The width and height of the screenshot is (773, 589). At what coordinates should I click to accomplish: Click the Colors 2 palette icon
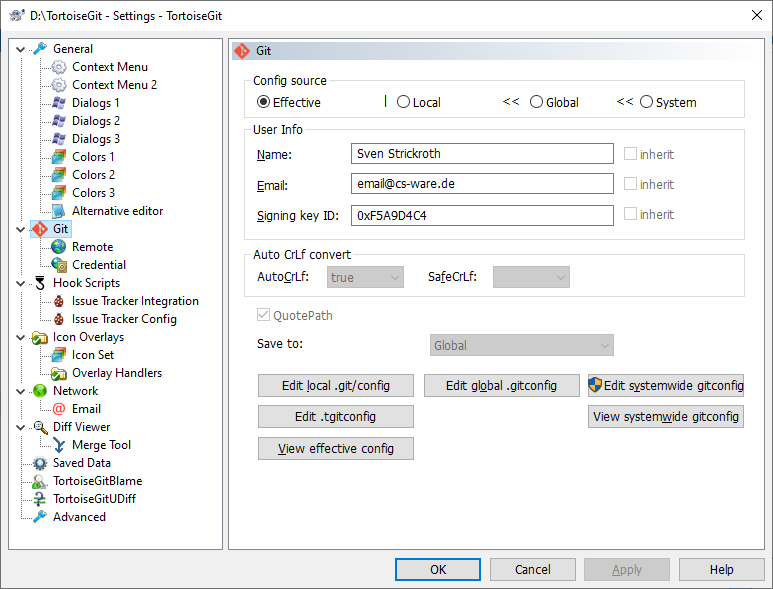59,175
